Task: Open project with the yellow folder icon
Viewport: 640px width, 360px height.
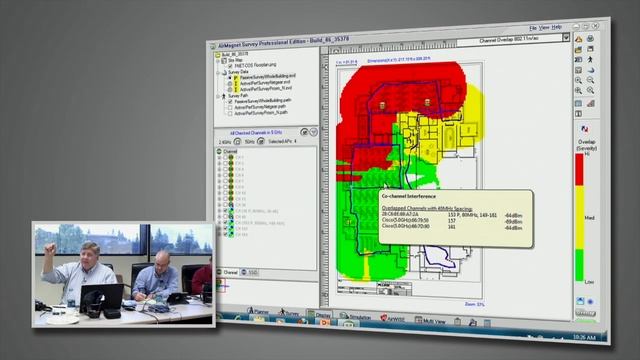Action: (578, 49)
